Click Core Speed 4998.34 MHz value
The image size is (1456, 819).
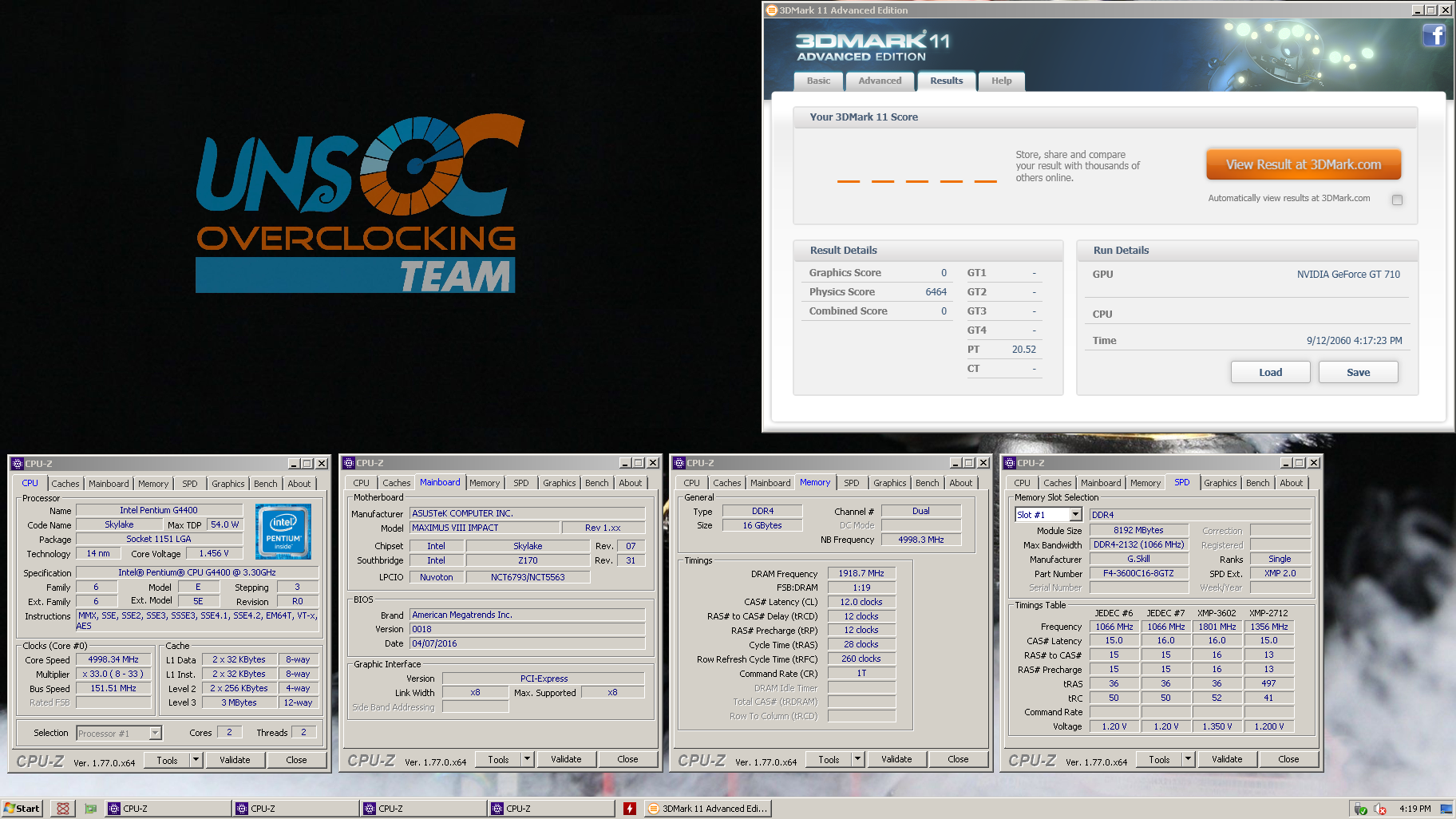pyautogui.click(x=113, y=659)
